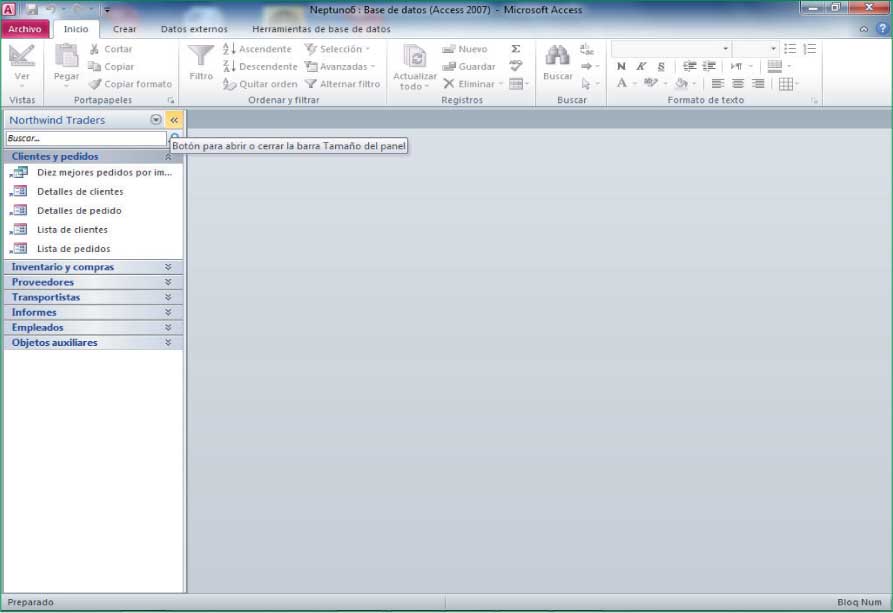Click the Filtro funnel icon
Screen dimensions: 893x613
[201, 56]
